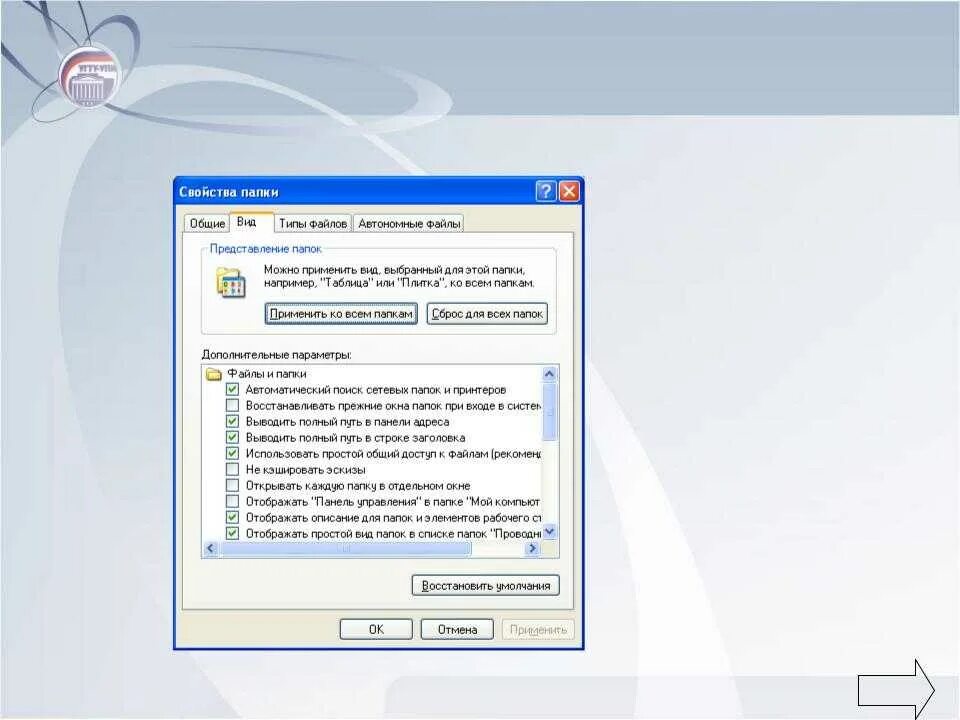Uncheck Использовать простой общий доступ к файлам
The width and height of the screenshot is (960, 720).
click(232, 453)
